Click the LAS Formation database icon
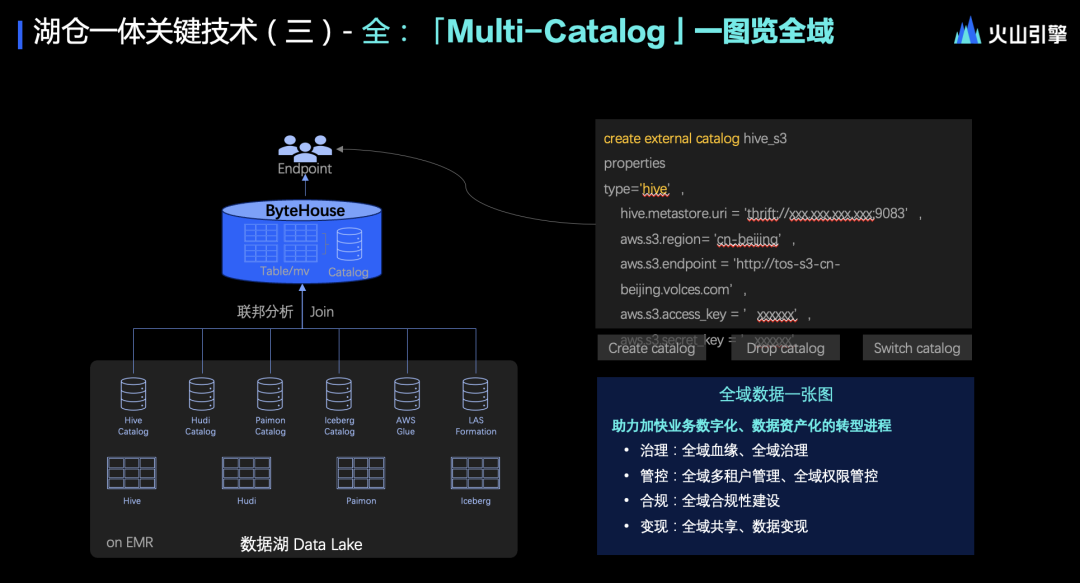The image size is (1080, 583). 475,394
